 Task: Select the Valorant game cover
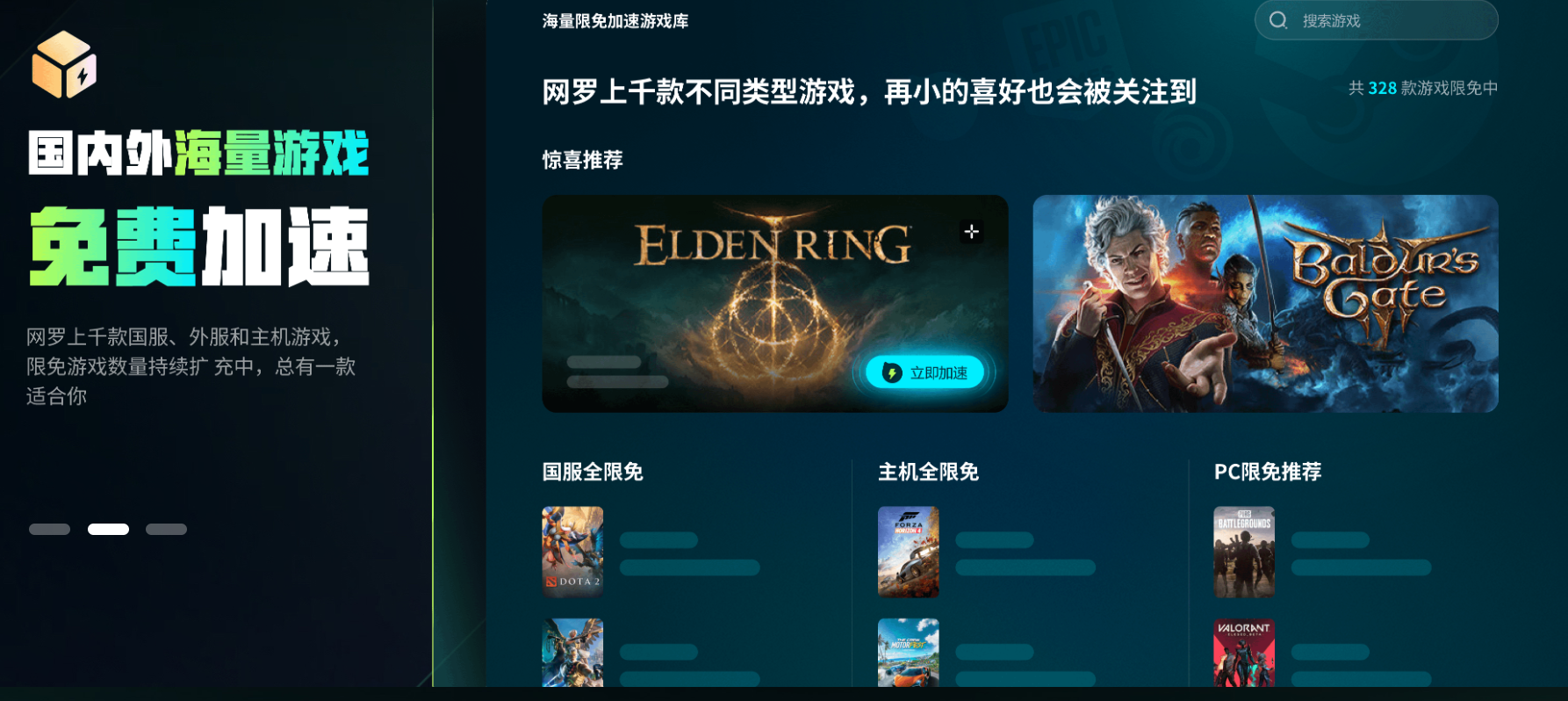1244,653
